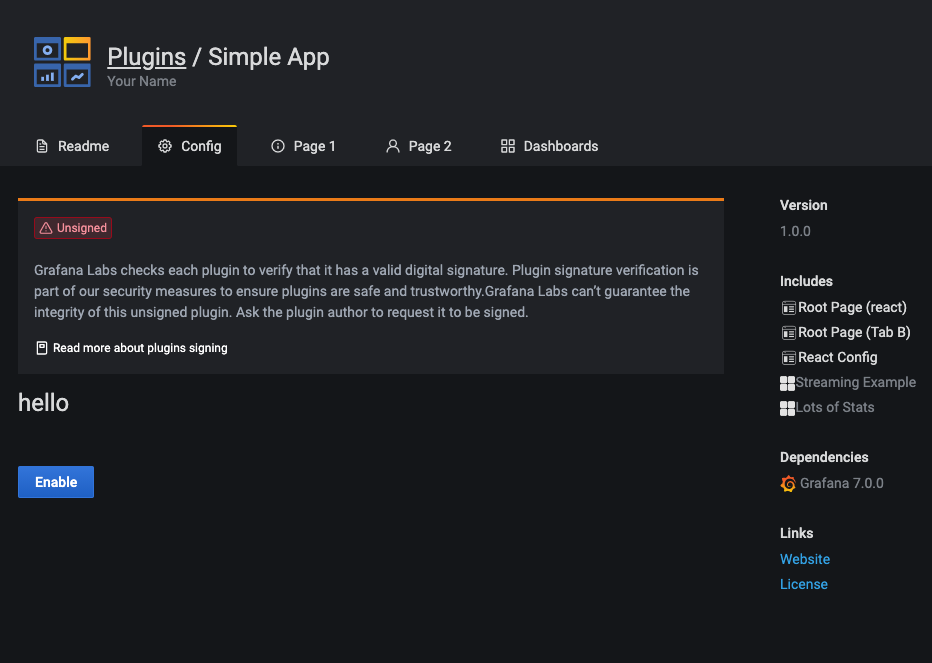Click the Page 1 info circle icon
The image size is (932, 663).
click(278, 146)
